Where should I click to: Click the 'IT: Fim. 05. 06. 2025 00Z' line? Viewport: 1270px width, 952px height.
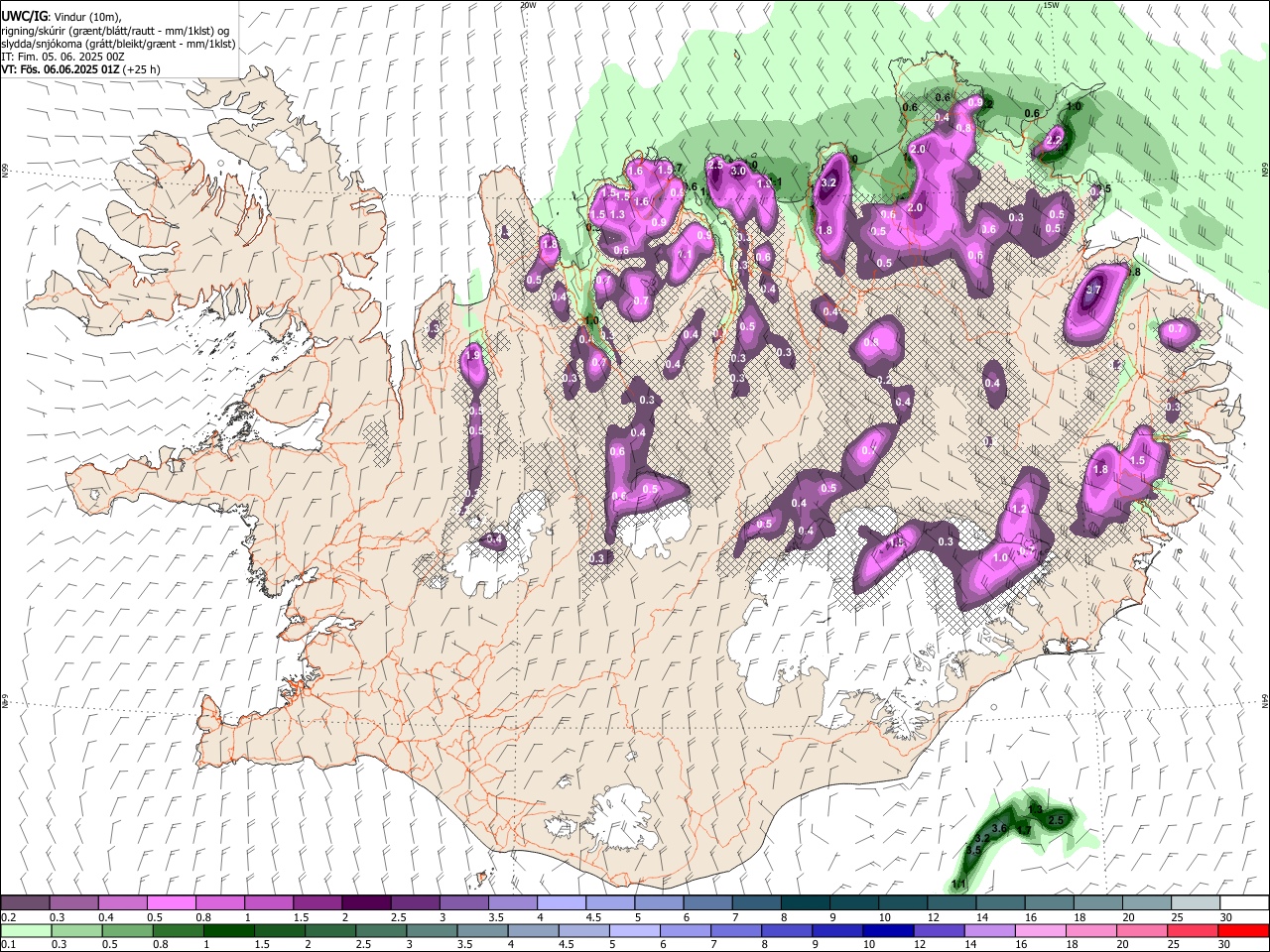(63, 57)
